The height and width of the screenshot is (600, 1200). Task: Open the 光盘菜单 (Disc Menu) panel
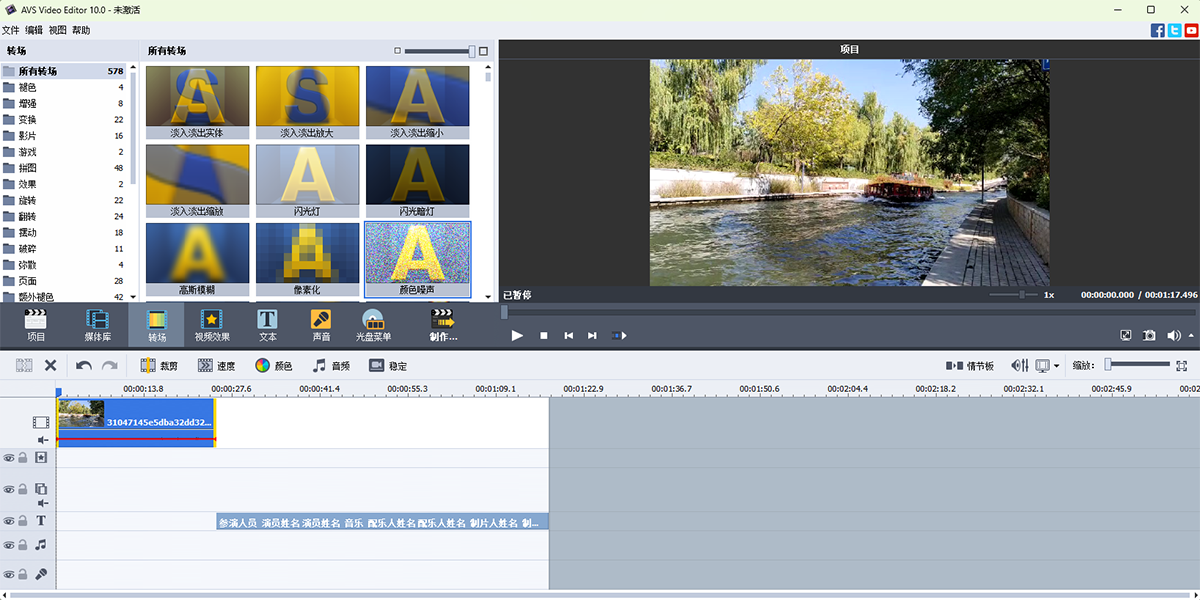point(374,324)
